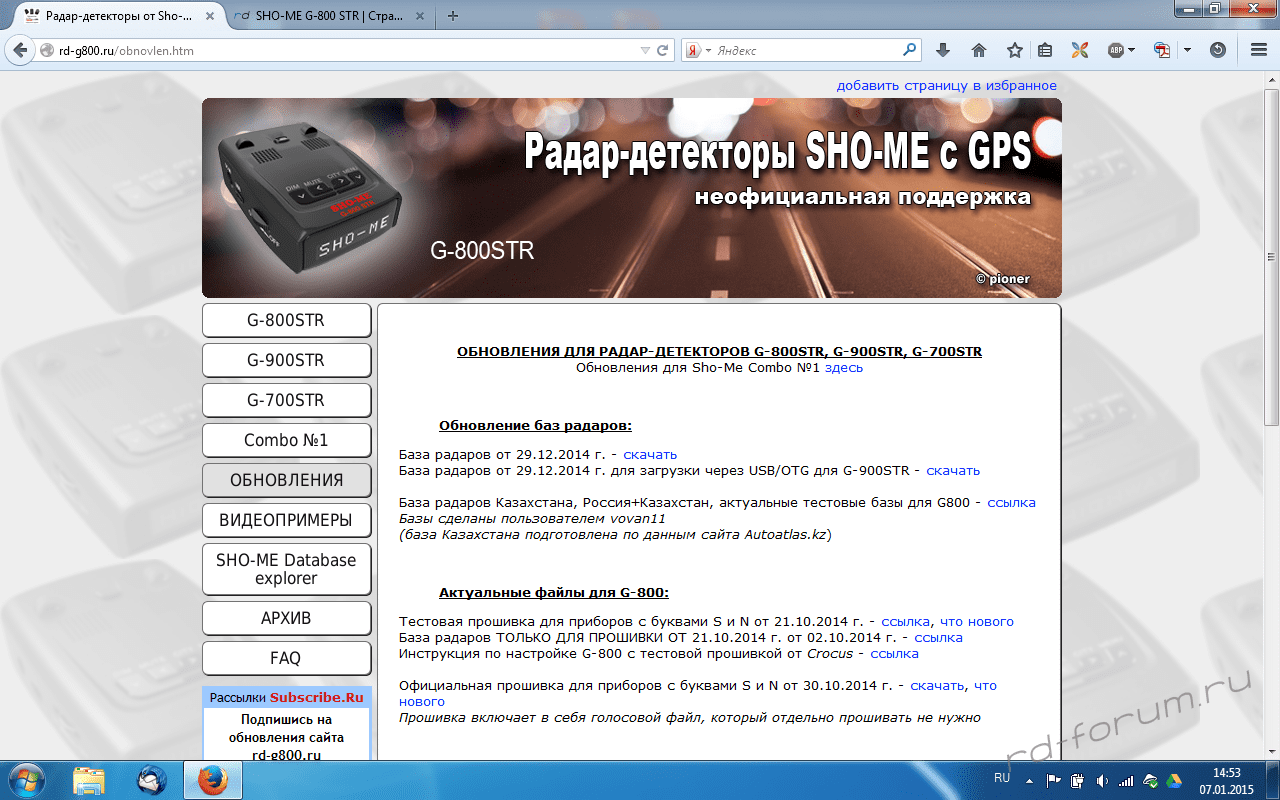
Task: Click the 'добавить страницу в избранное' link
Action: tap(946, 85)
